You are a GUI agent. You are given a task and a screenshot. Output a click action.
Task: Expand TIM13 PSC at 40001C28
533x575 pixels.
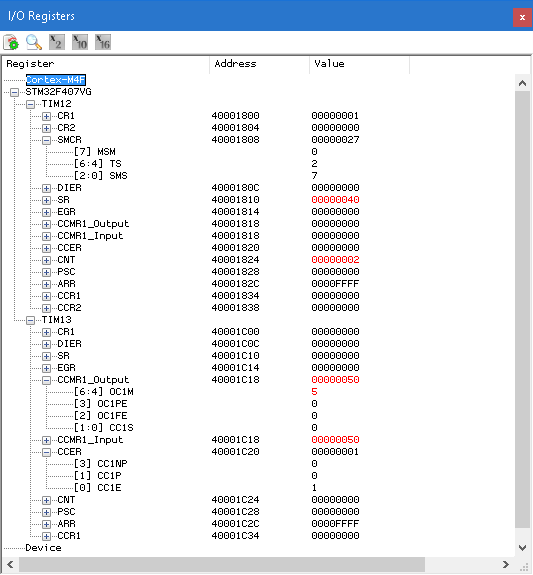46,512
